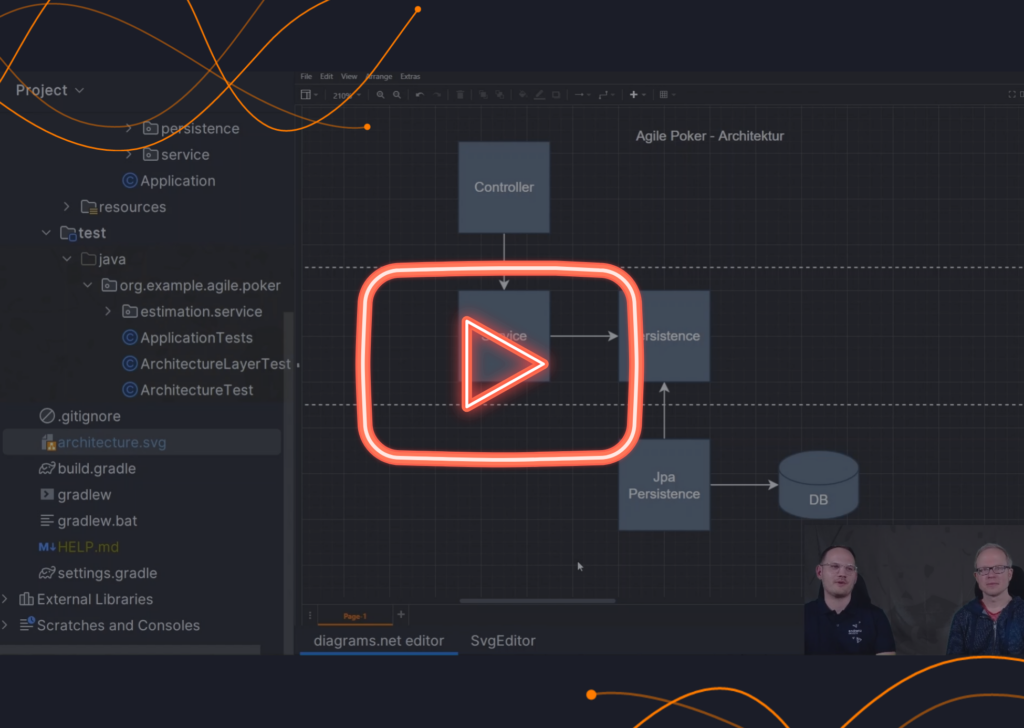Image resolution: width=1024 pixels, height=728 pixels.
Task: Select the ArchitectureLayerTest class icon
Action: [x=130, y=363]
